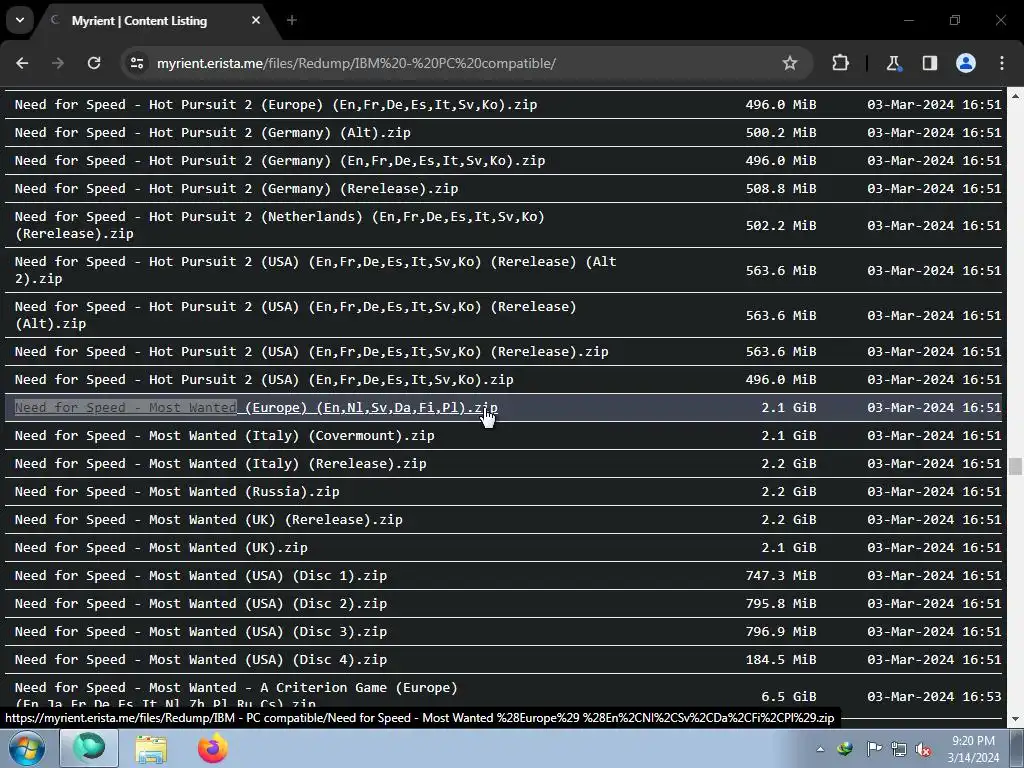1024x768 pixels.
Task: Click the Action Center flag icon
Action: click(x=874, y=749)
